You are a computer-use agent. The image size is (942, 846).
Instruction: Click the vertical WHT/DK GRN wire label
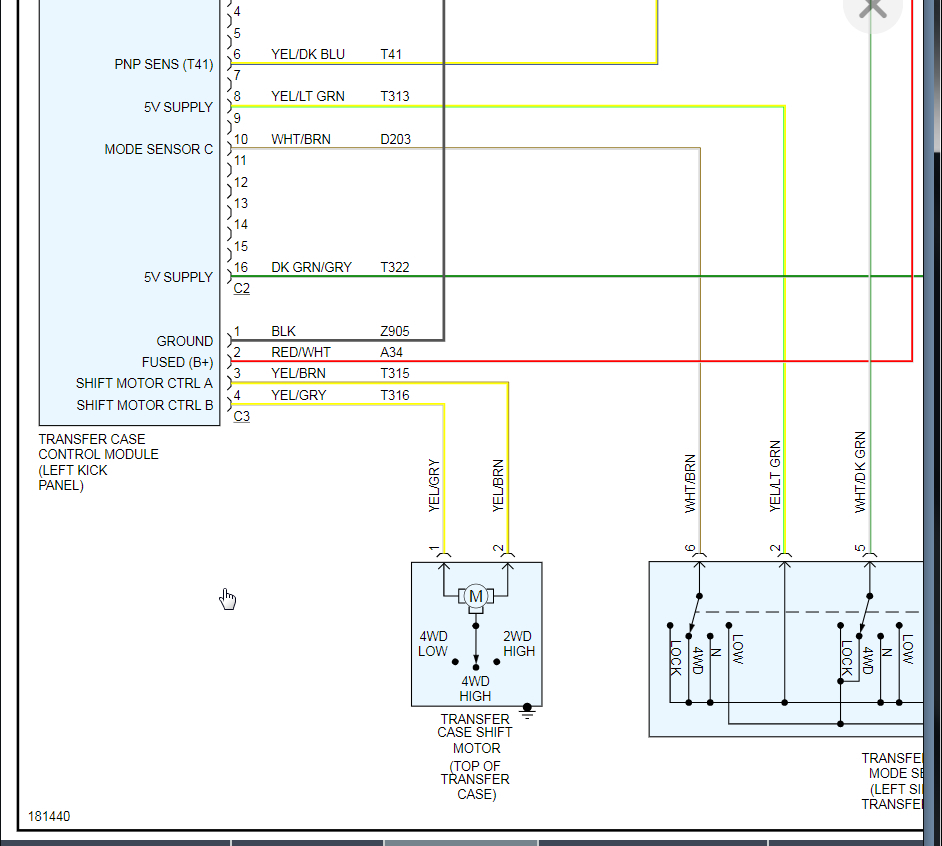[860, 472]
